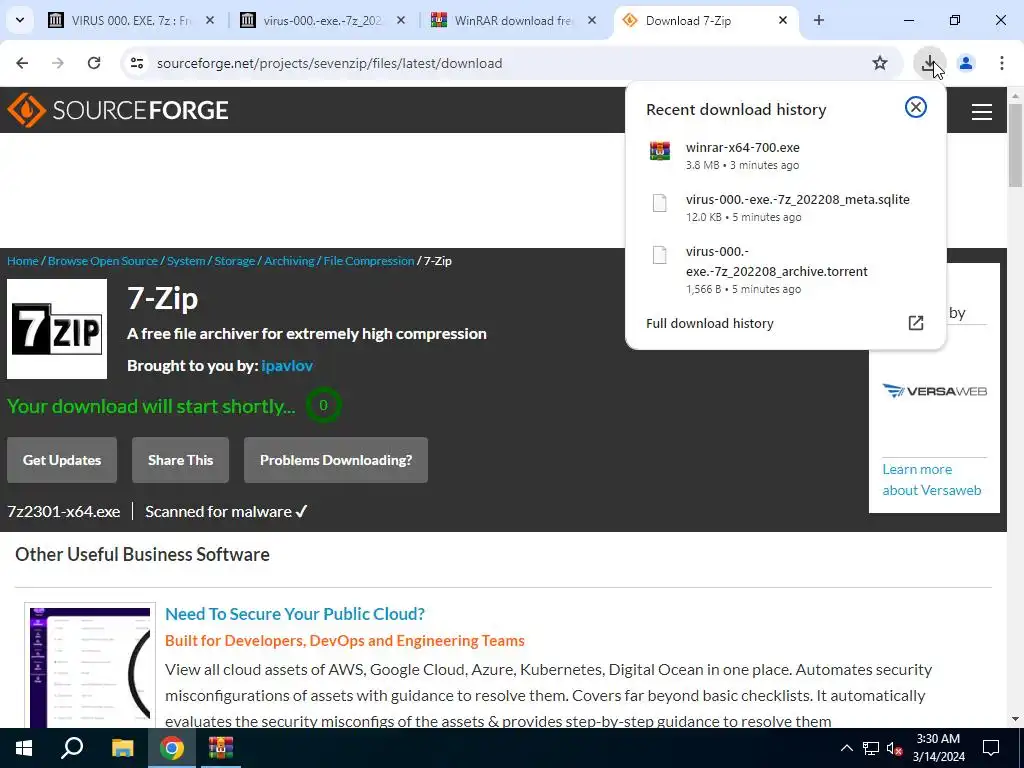This screenshot has width=1024, height=768.
Task: Bookmark this page with the star icon
Action: tap(880, 63)
